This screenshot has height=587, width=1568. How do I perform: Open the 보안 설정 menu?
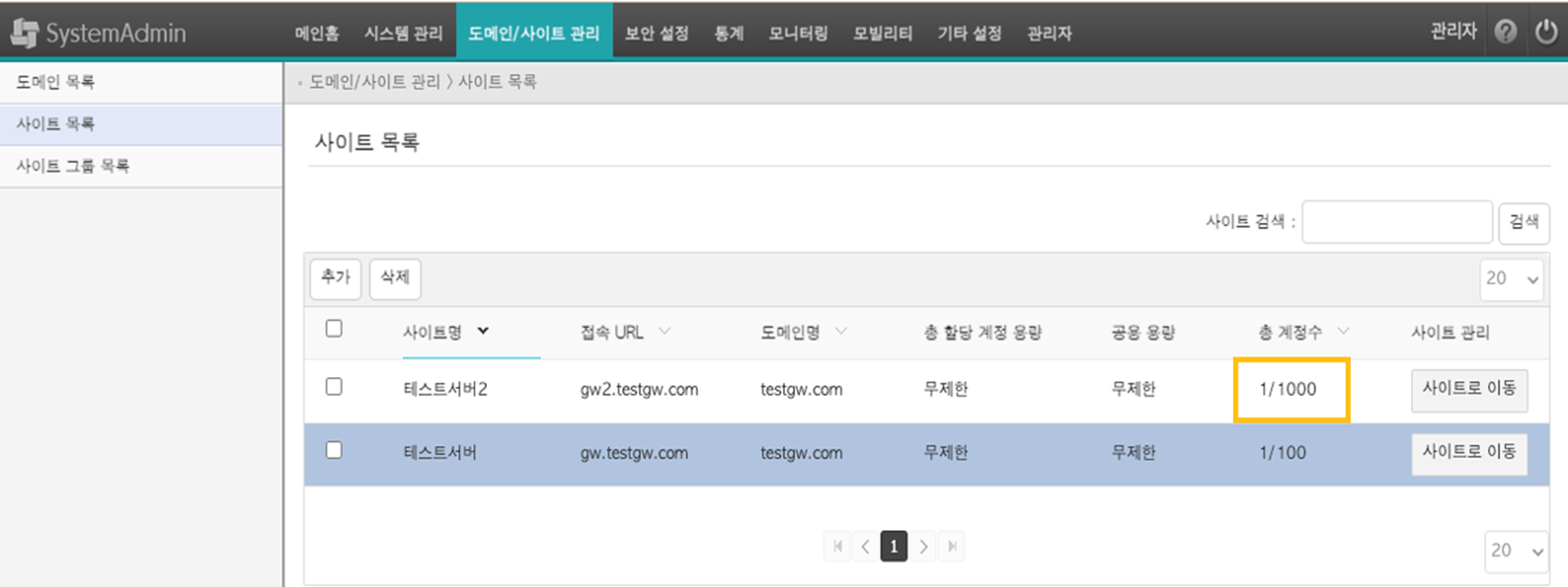tap(656, 33)
